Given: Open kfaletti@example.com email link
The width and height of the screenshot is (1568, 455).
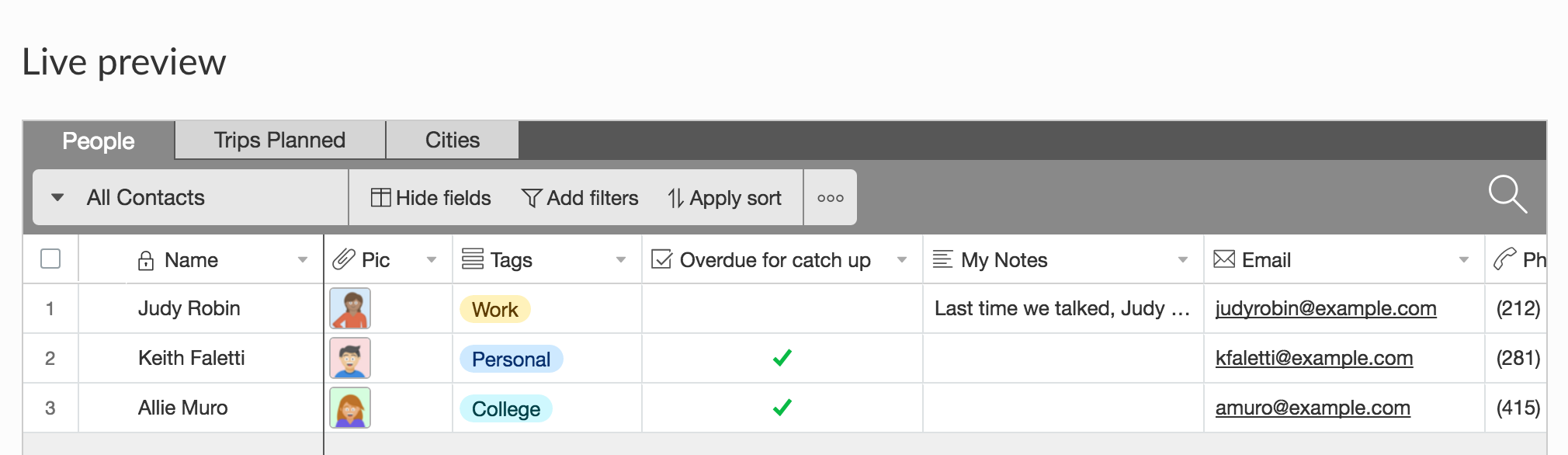Looking at the screenshot, I should tap(1313, 358).
